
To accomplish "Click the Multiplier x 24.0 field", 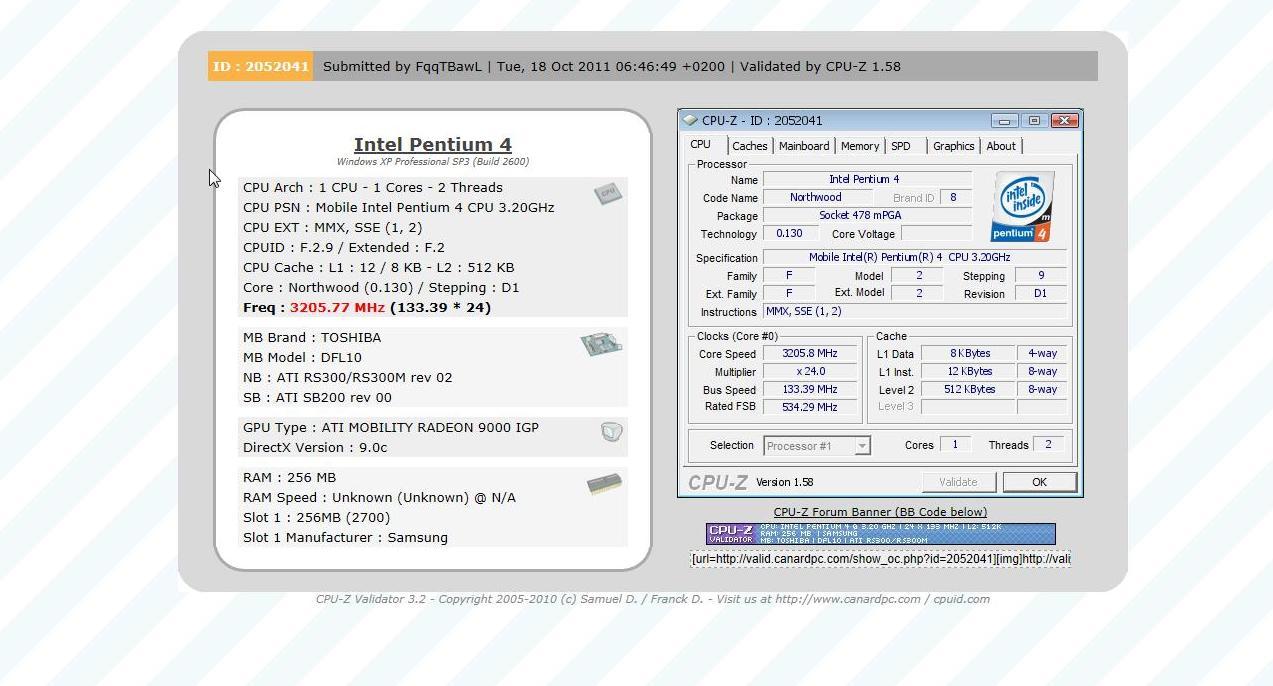I will tap(811, 371).
